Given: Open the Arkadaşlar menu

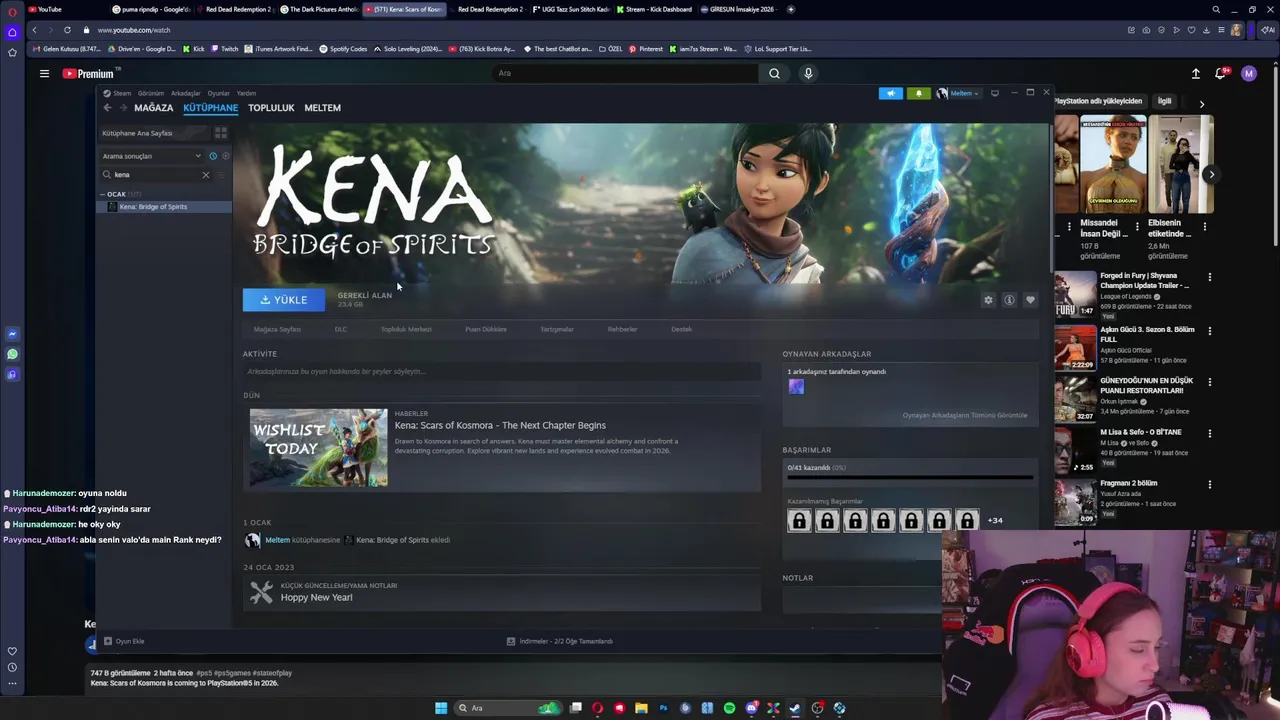Looking at the screenshot, I should [x=186, y=93].
